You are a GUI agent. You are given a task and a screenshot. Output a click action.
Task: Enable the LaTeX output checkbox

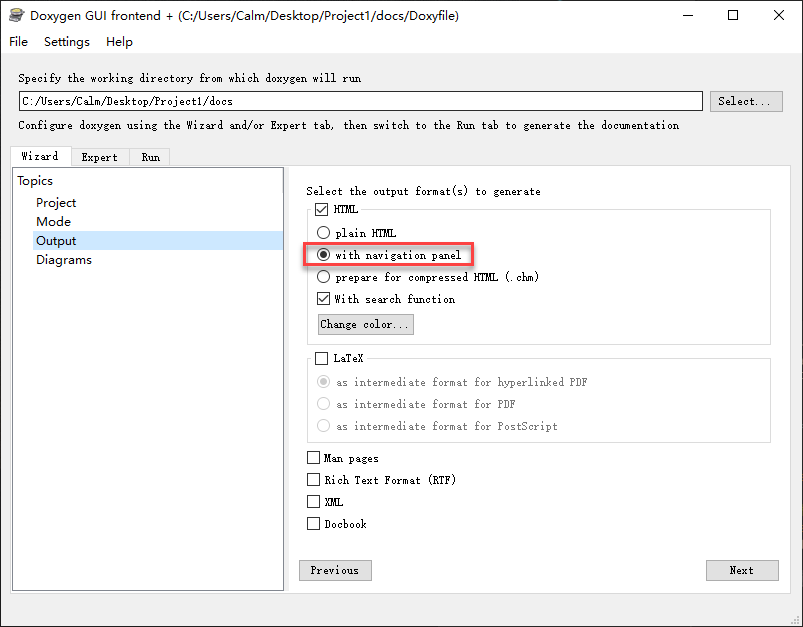[x=321, y=358]
